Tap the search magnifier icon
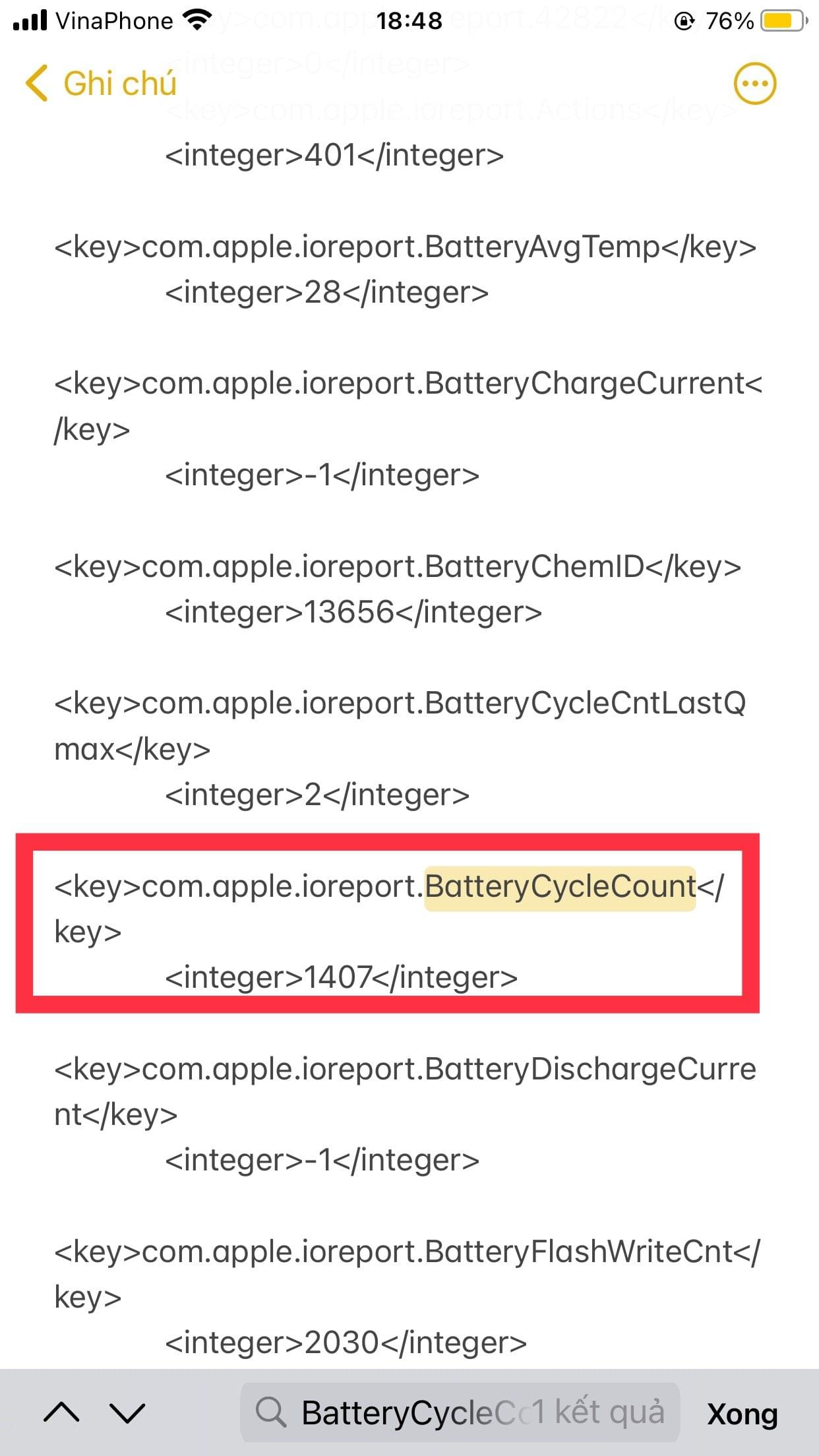 click(x=270, y=1412)
